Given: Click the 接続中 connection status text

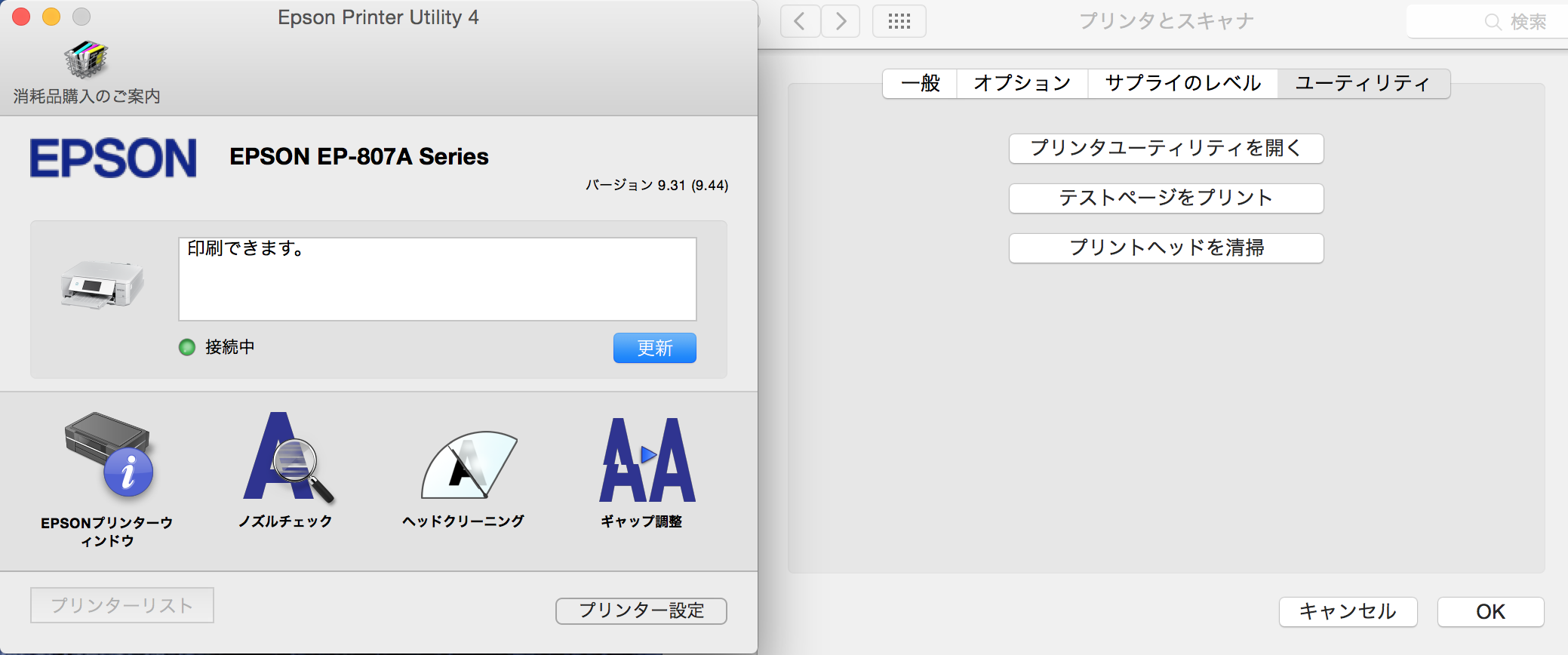Looking at the screenshot, I should pyautogui.click(x=230, y=347).
